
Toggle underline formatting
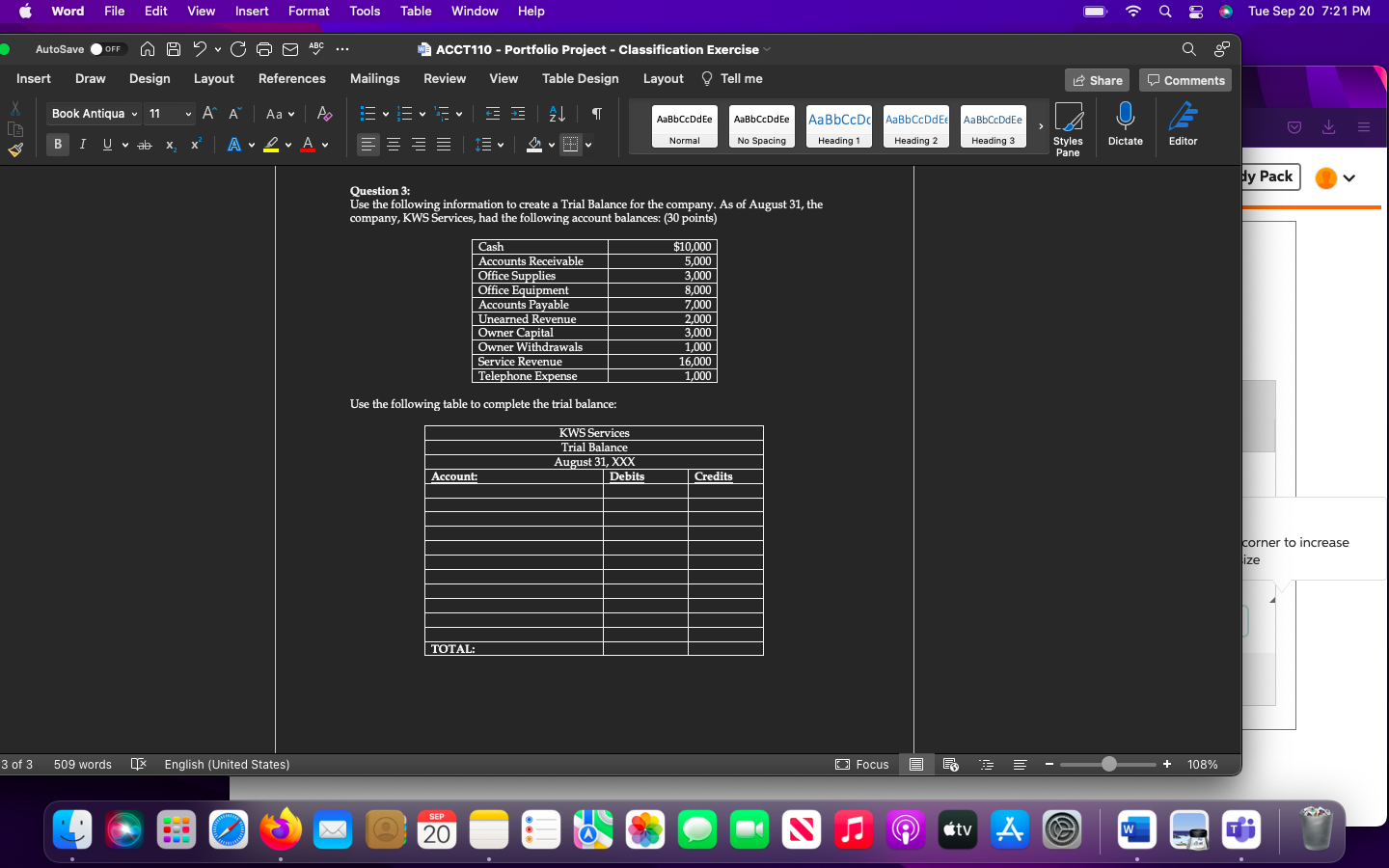[107, 145]
